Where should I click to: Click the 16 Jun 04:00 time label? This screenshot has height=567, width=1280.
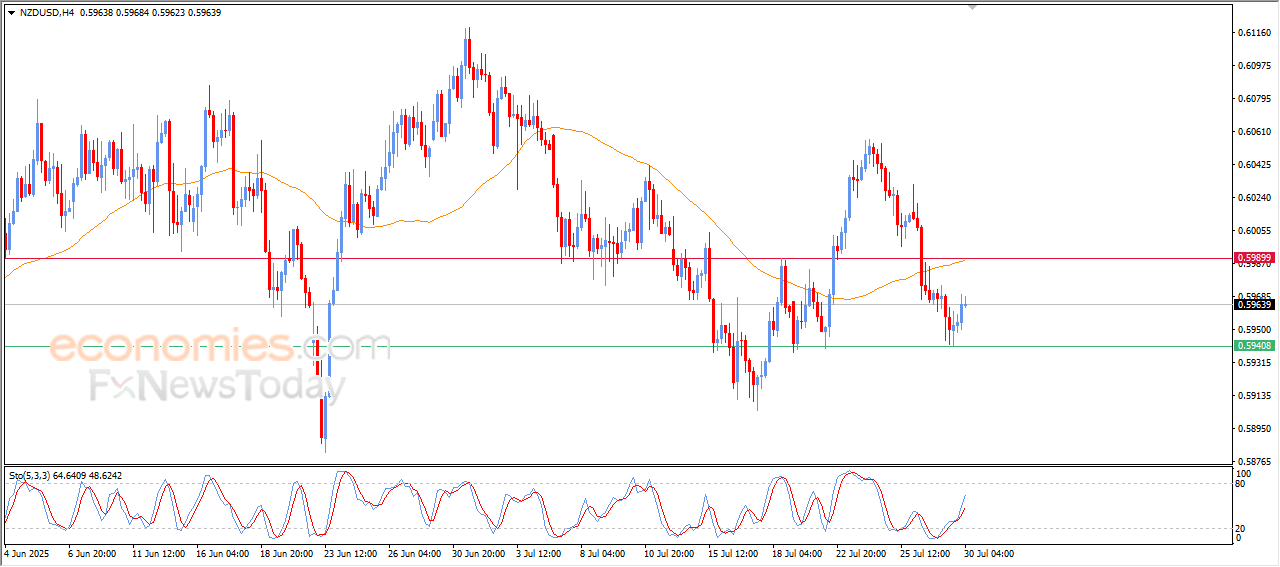[221, 553]
